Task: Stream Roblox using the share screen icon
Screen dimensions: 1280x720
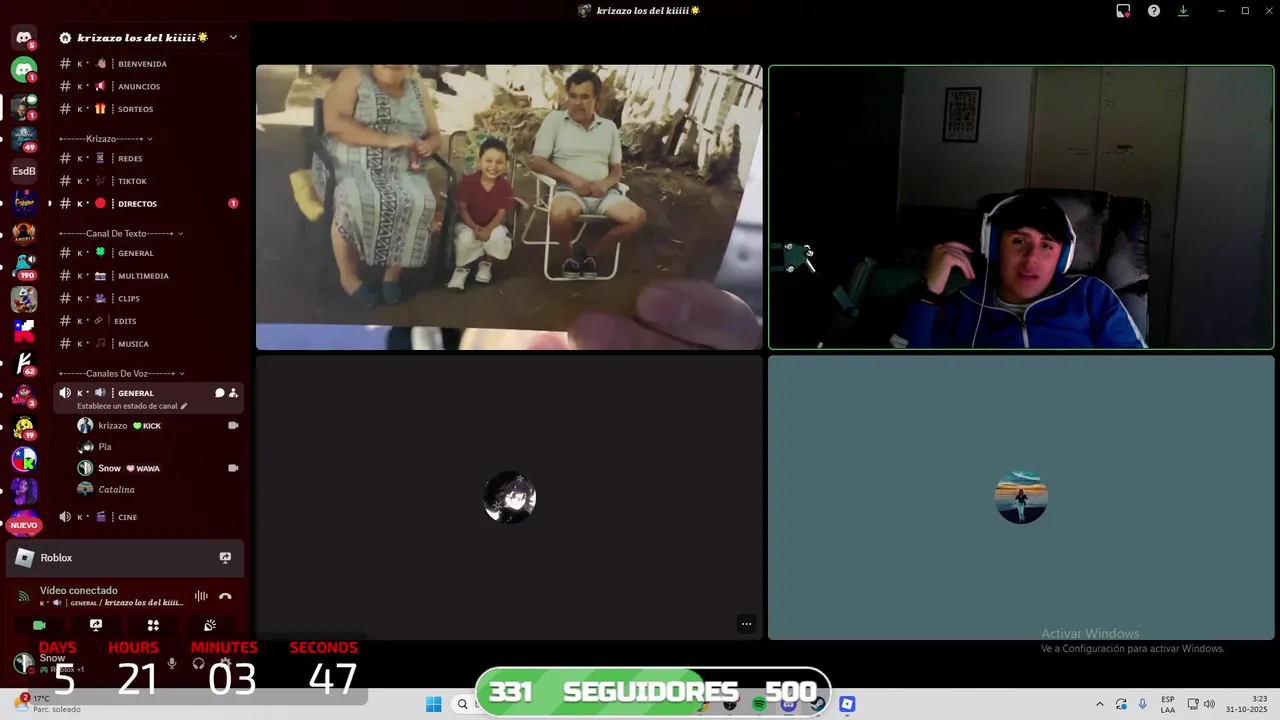Action: point(225,558)
